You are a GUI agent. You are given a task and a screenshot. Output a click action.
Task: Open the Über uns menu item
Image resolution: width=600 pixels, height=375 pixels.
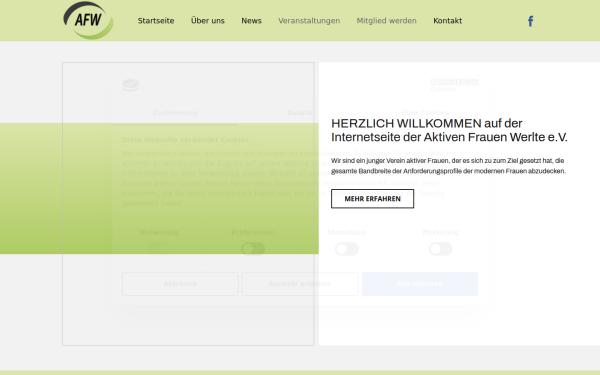[x=208, y=21]
